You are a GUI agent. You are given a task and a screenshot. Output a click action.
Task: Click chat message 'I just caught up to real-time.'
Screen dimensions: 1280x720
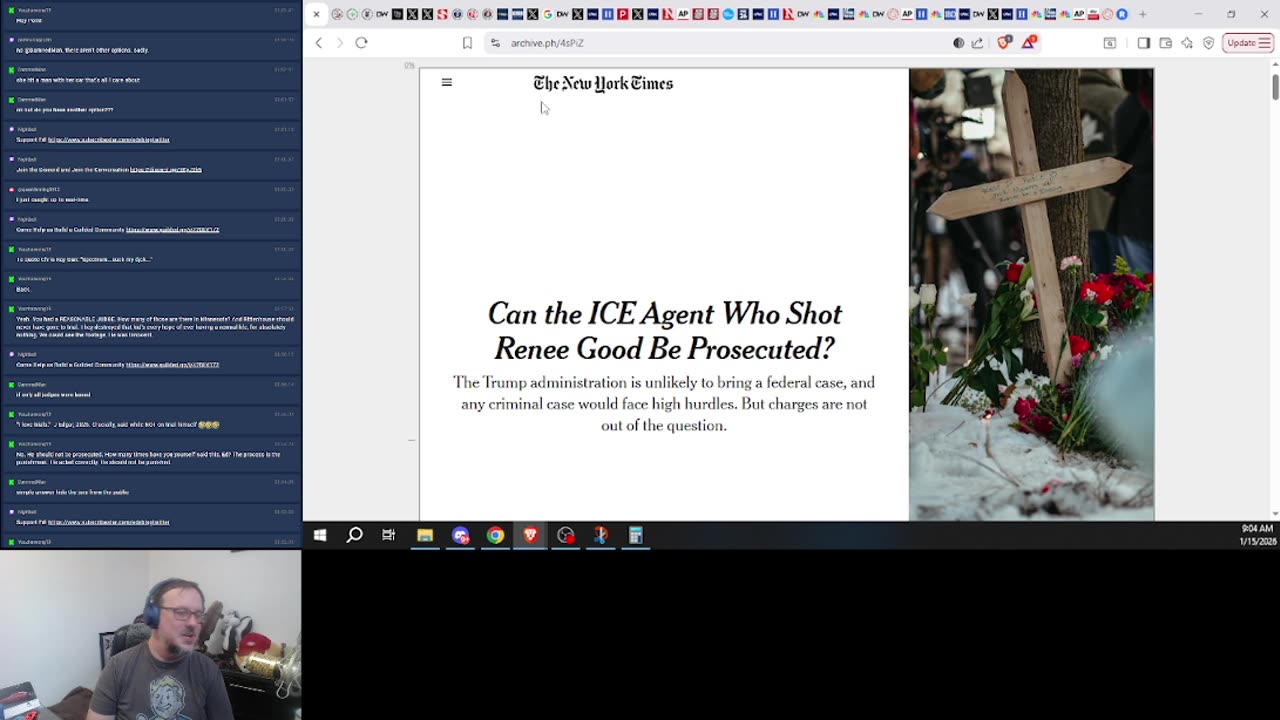pos(52,200)
